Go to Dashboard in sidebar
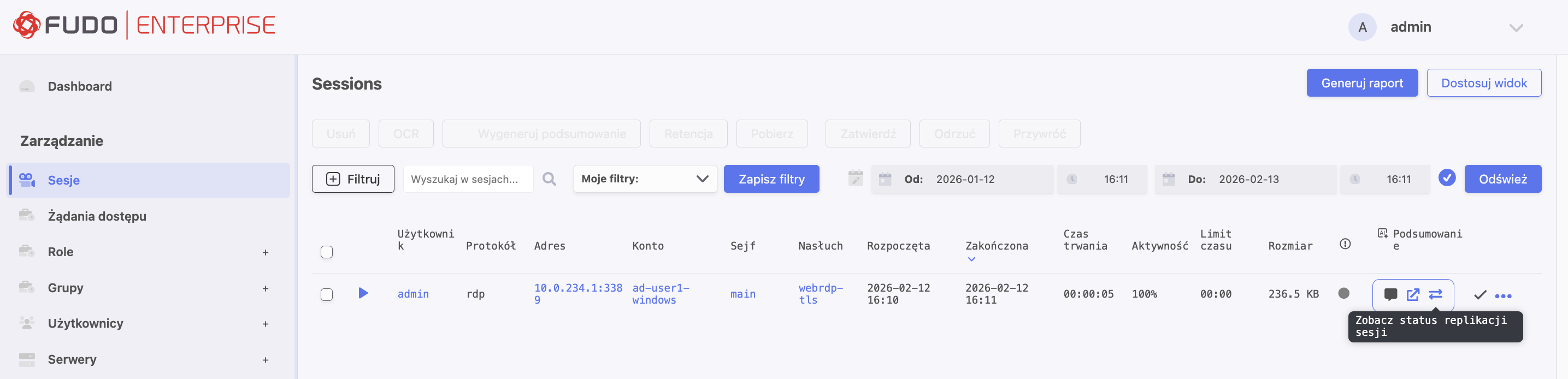 click(x=80, y=86)
